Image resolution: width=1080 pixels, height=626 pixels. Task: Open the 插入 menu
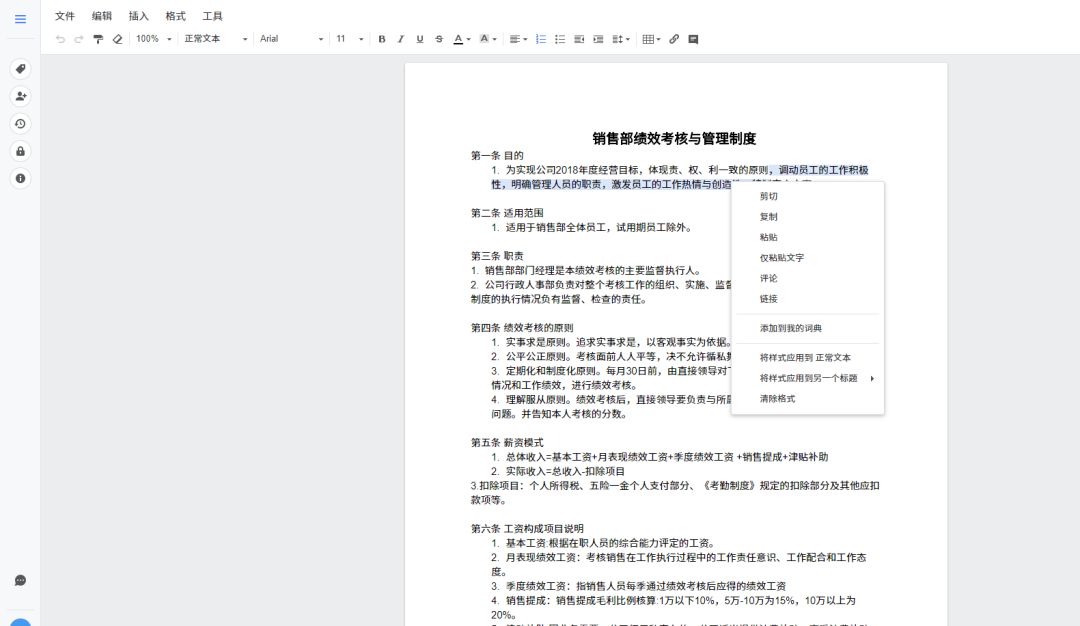pos(139,16)
